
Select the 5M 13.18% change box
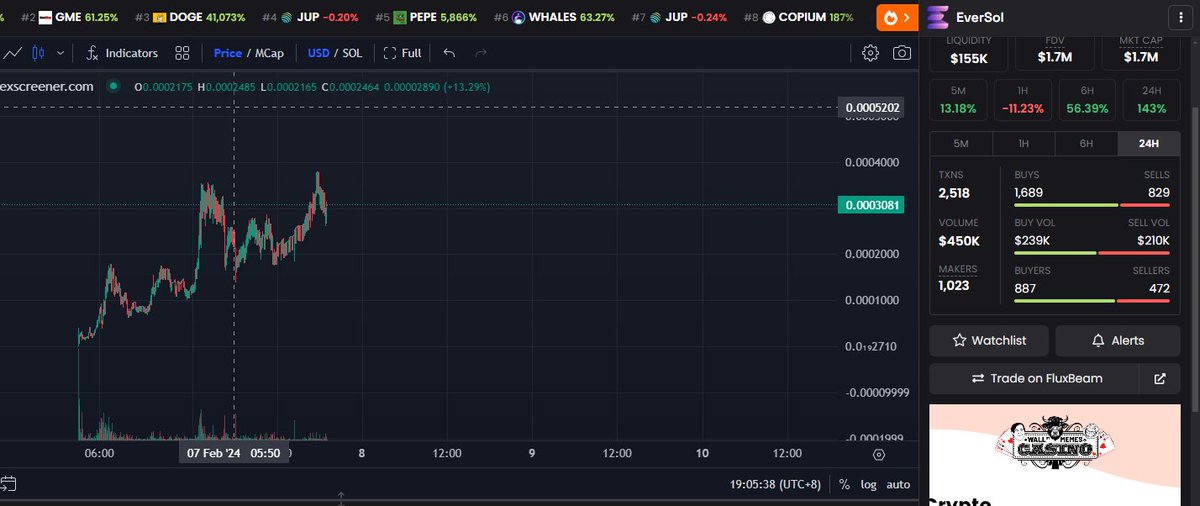(960, 100)
